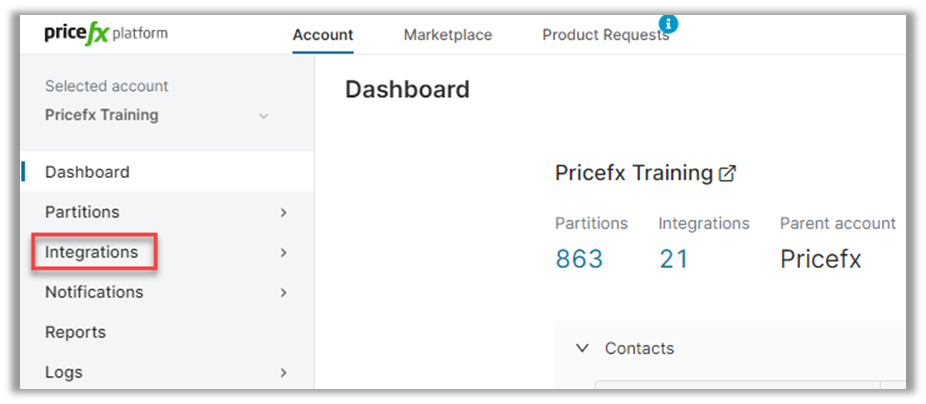The image size is (926, 404).
Task: Open the selected account dropdown chevron
Action: click(x=264, y=116)
